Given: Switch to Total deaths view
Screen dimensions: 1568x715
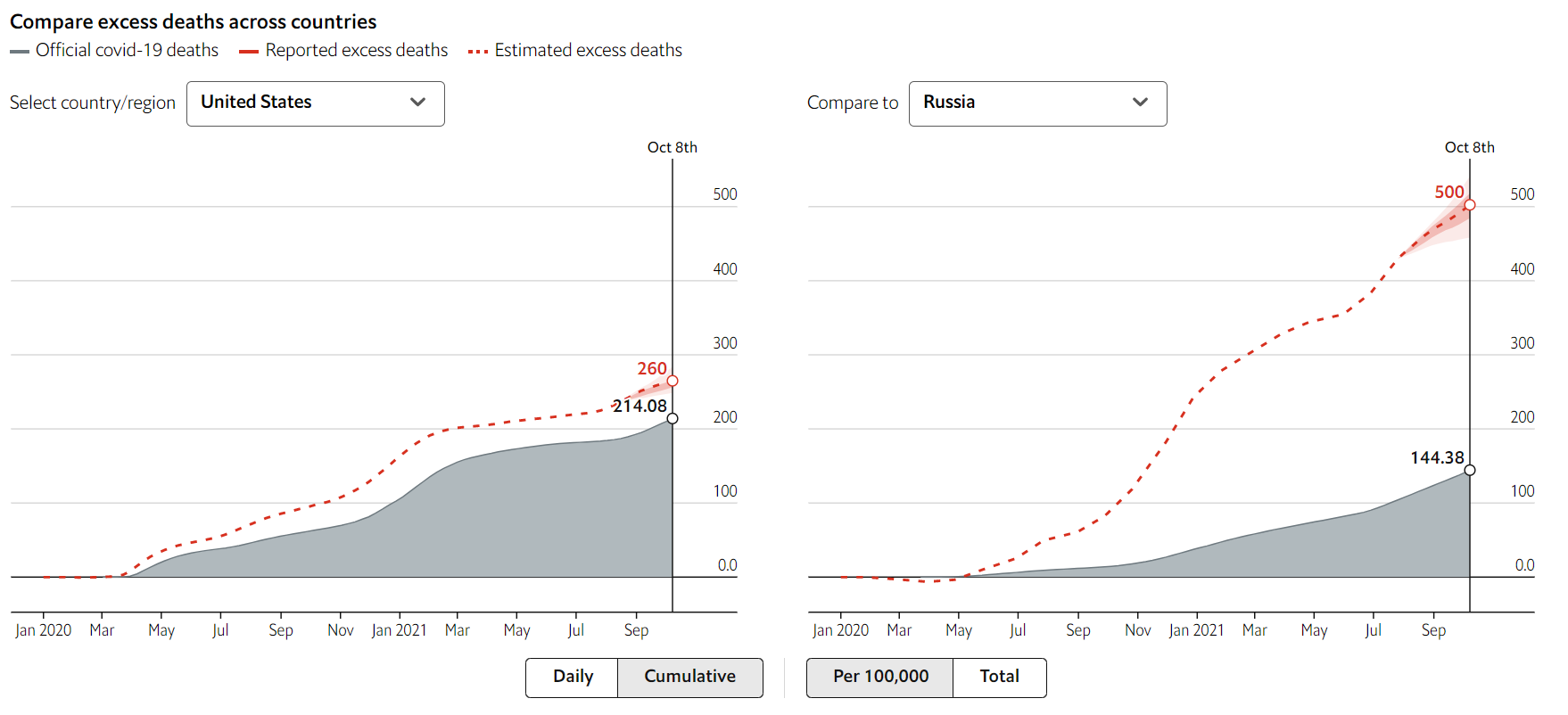Looking at the screenshot, I should pyautogui.click(x=999, y=677).
